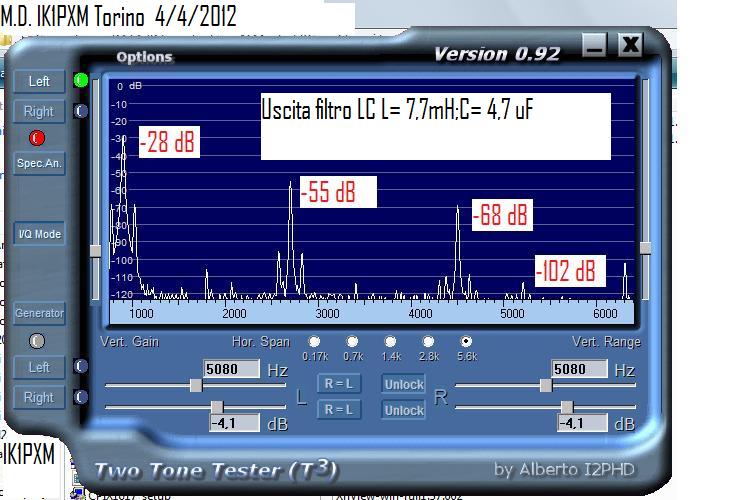This screenshot has height=500, width=748.
Task: Choose the 0.7k horizontal span option
Action: pos(352,342)
